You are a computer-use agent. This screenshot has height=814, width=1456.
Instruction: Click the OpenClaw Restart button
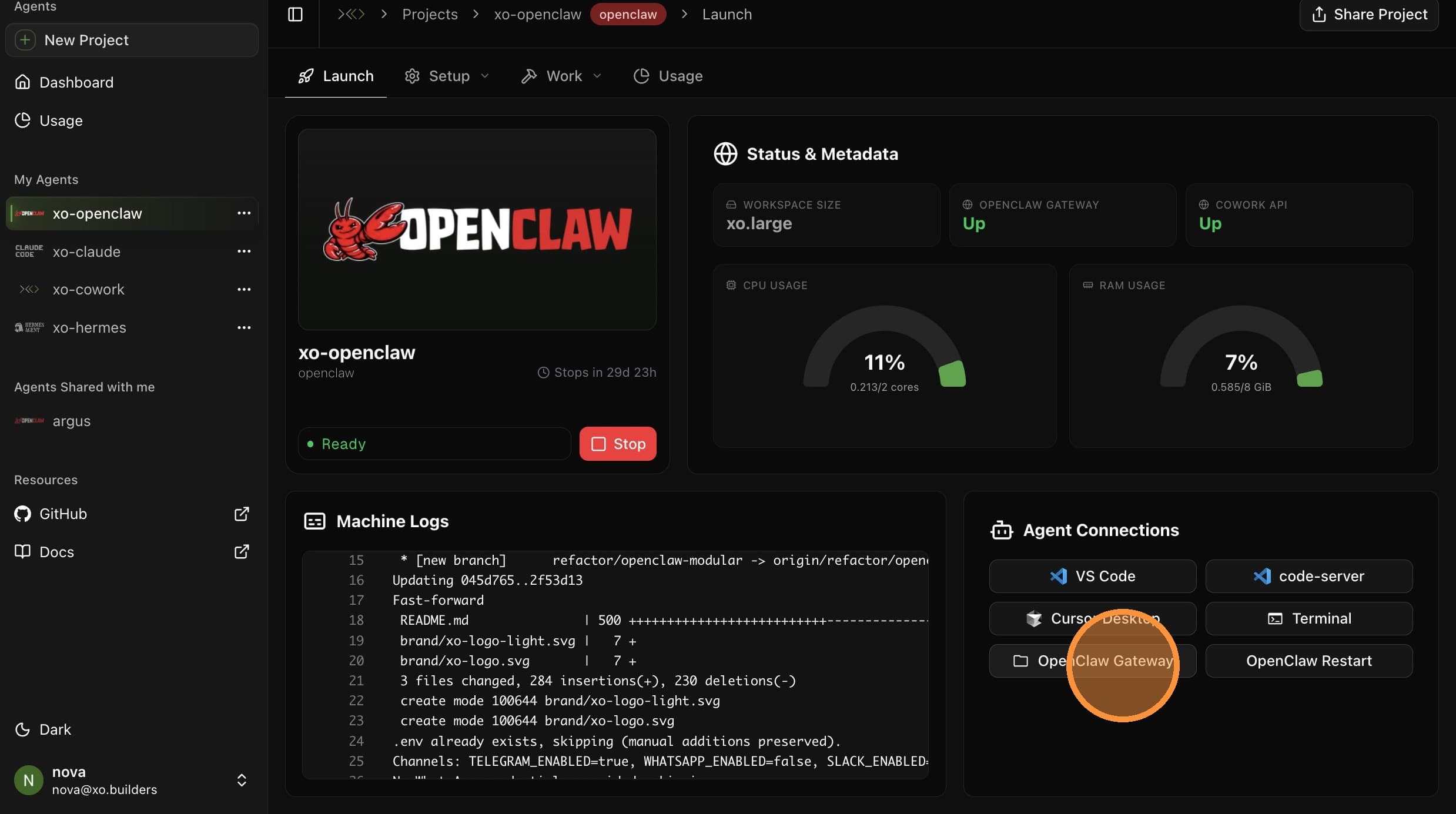coord(1309,661)
